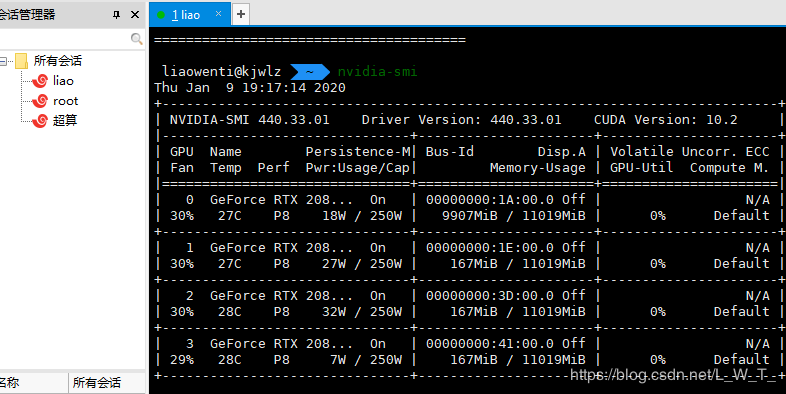Open the 超算 session entry
Image resolution: width=786 pixels, height=394 pixels.
[x=65, y=120]
